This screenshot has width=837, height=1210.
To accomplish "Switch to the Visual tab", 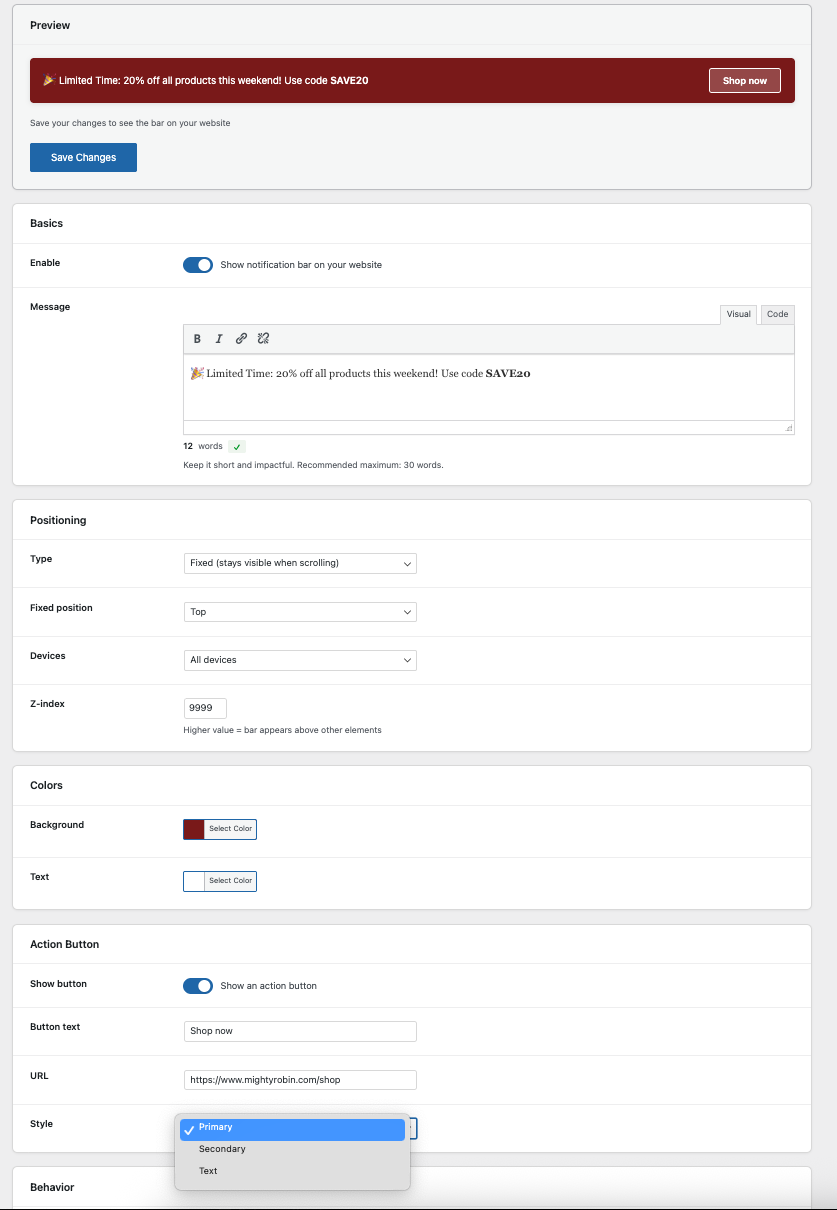I will click(738, 314).
